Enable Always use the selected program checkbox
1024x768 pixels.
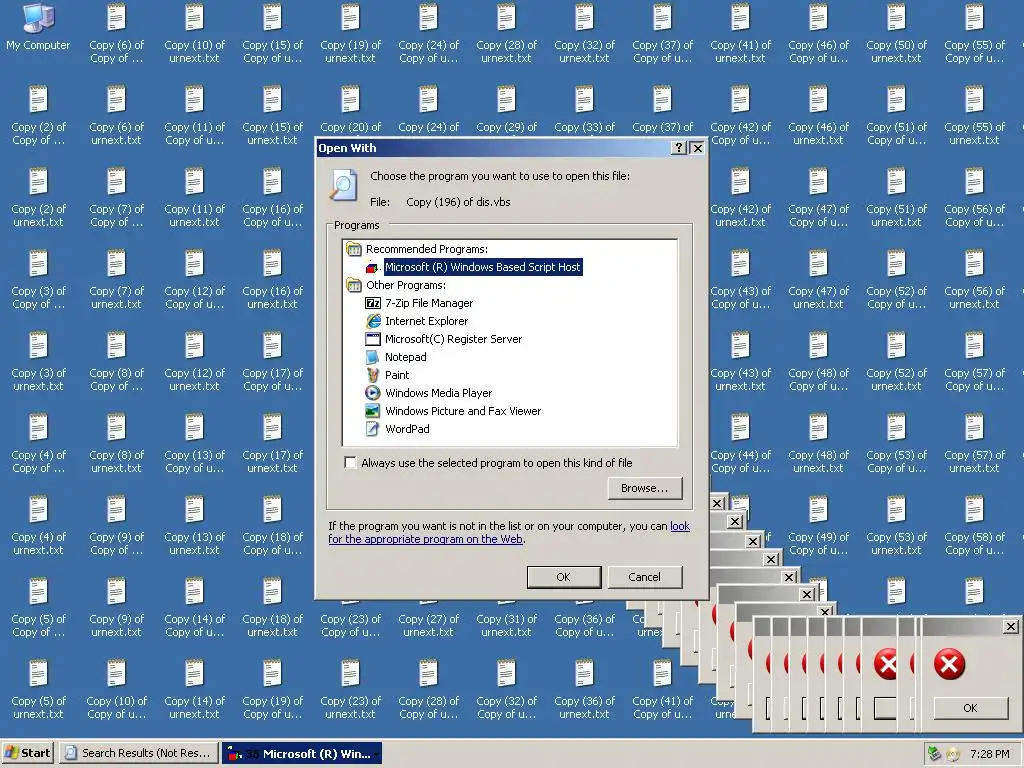[x=350, y=463]
